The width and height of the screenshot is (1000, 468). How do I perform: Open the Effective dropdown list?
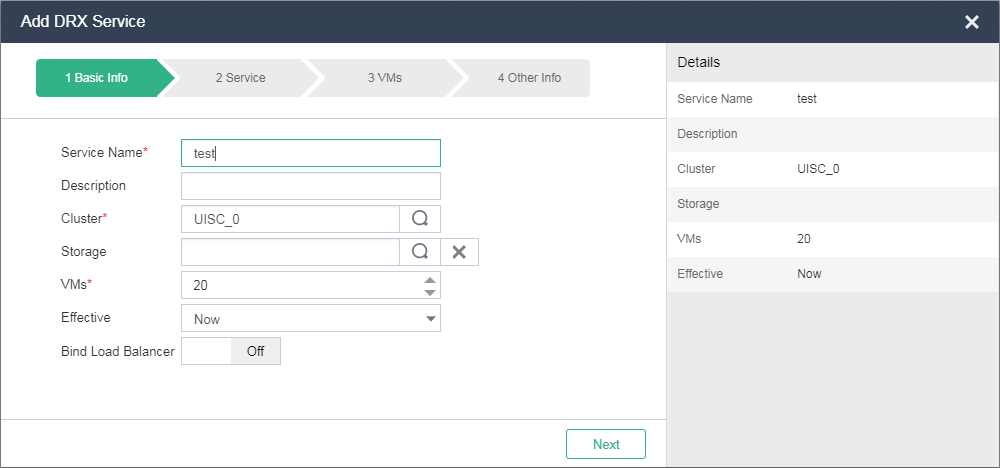click(310, 319)
